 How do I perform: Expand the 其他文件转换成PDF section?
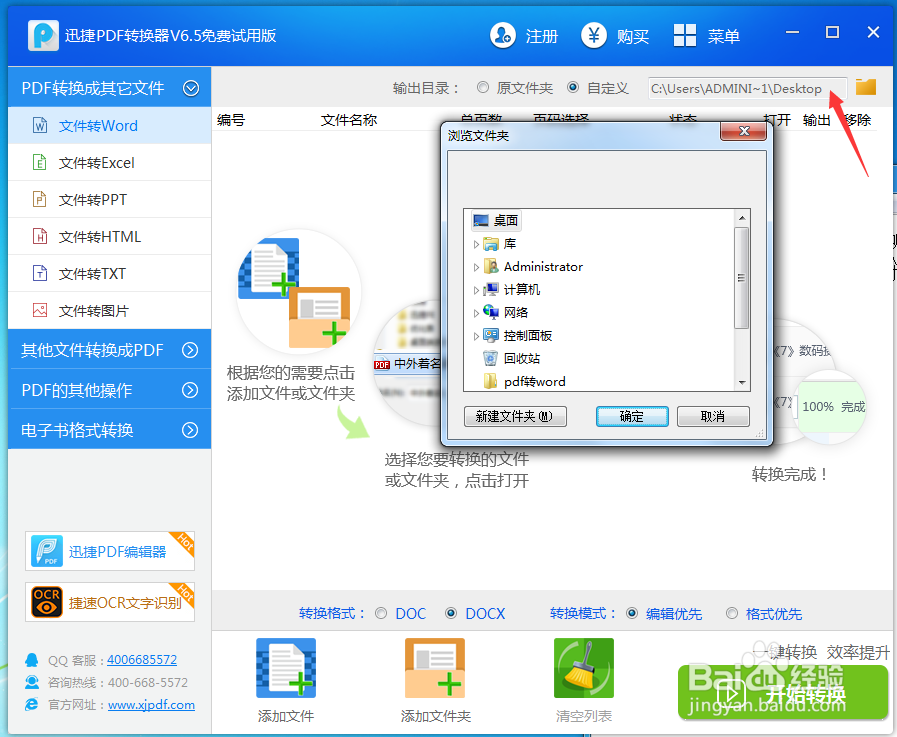click(190, 350)
